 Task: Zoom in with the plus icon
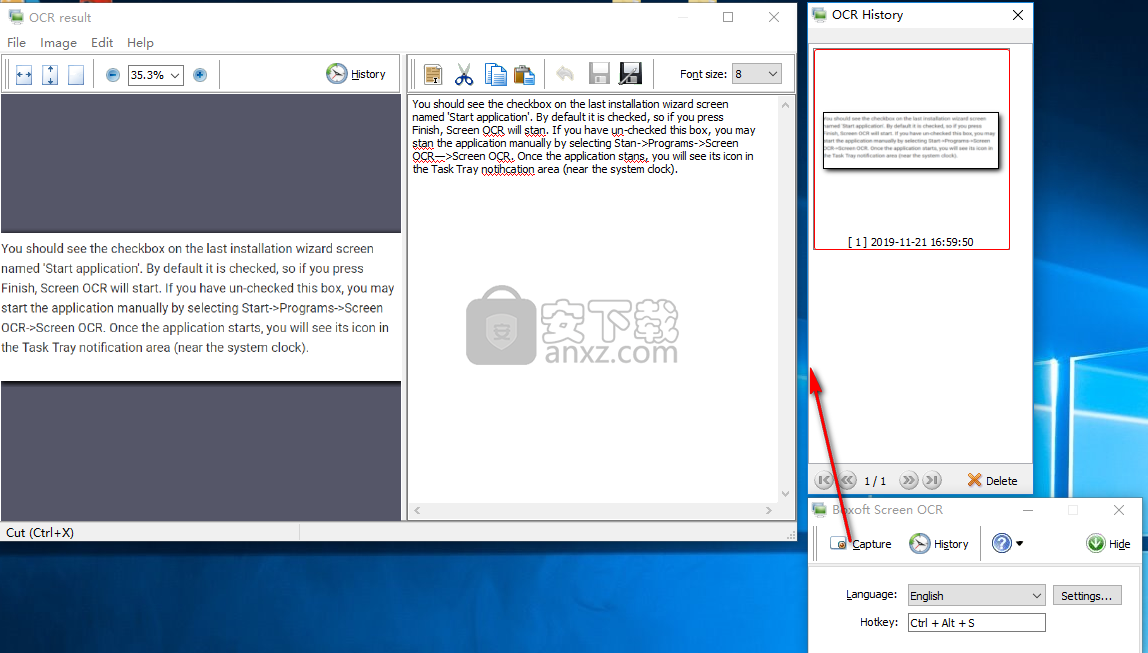point(200,75)
